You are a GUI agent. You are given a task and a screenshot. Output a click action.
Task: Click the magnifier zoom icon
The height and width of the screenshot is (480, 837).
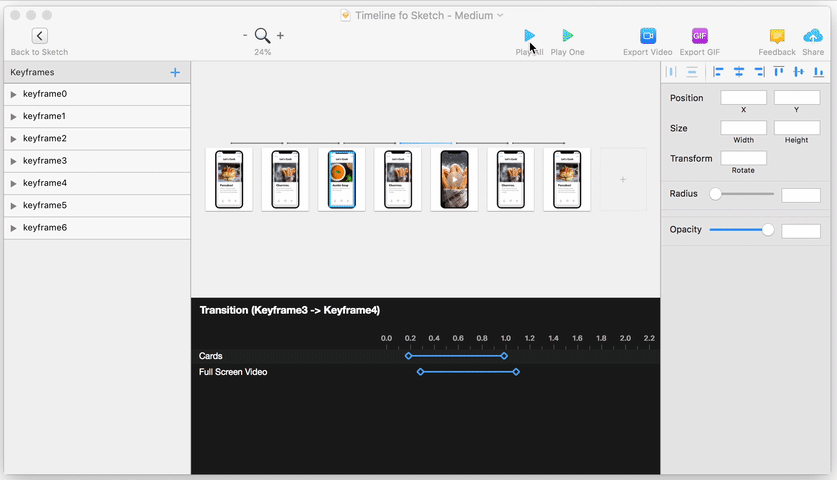click(262, 36)
